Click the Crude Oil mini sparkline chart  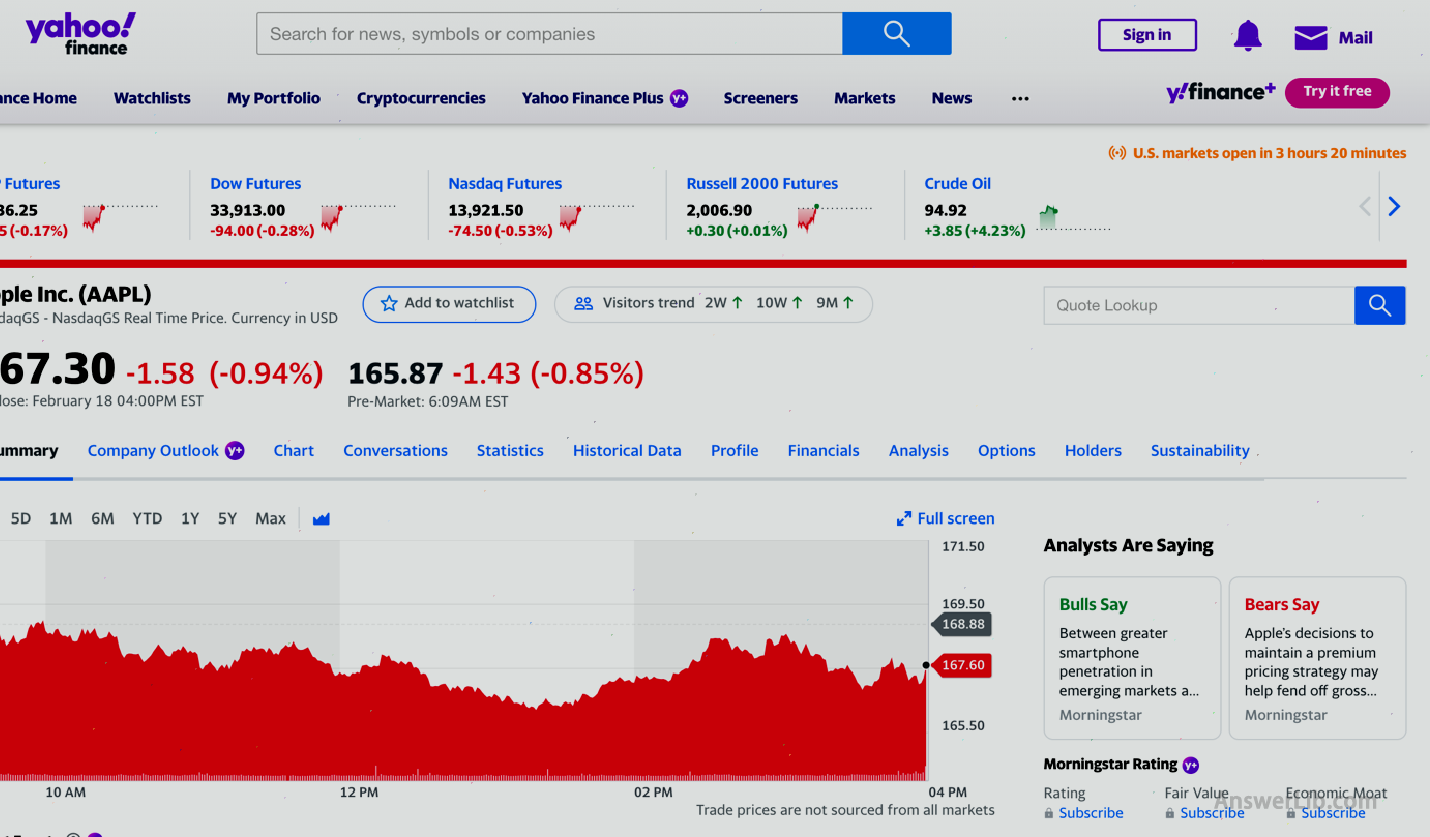coord(1073,217)
